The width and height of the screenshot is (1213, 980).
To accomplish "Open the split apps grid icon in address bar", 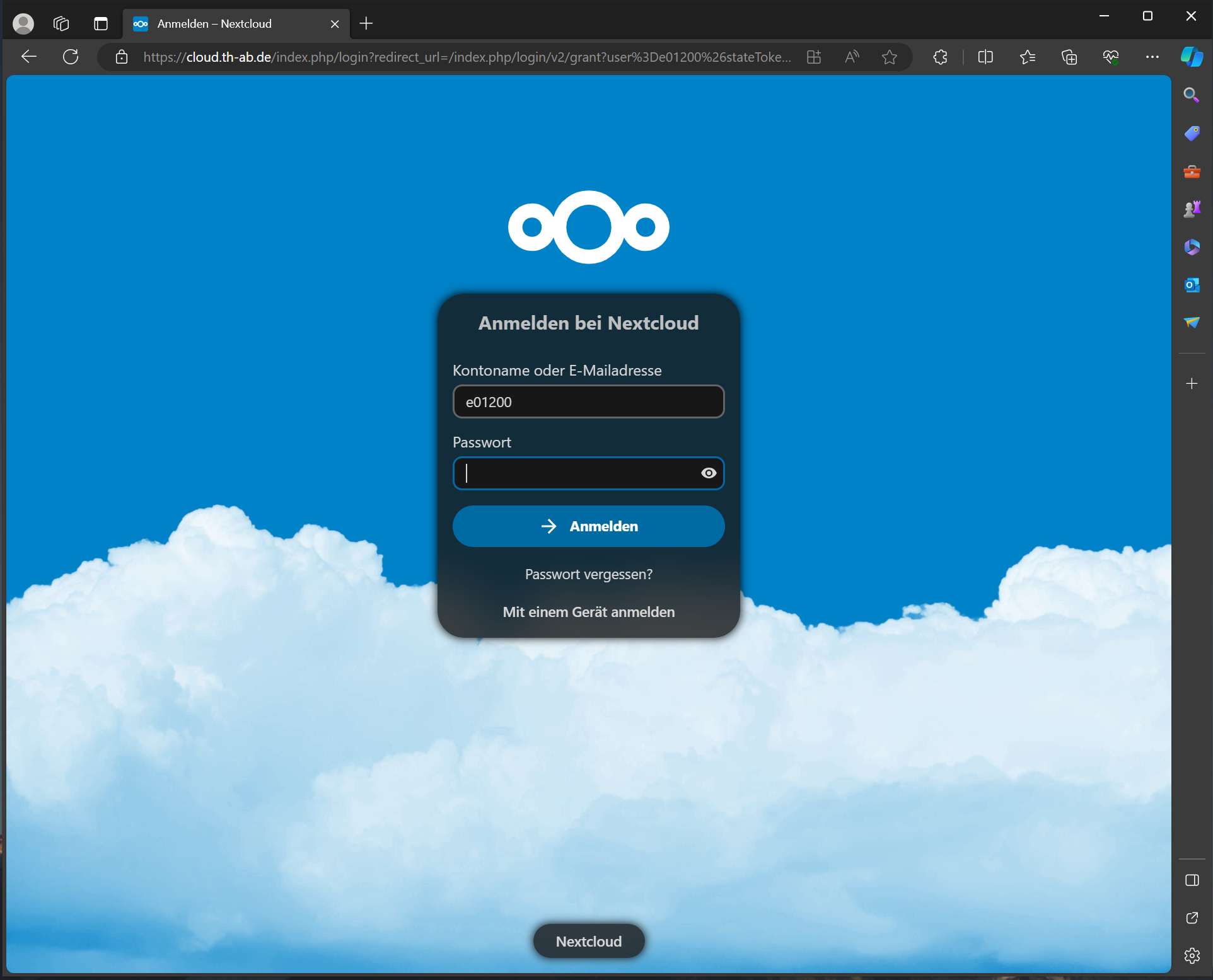I will pyautogui.click(x=814, y=57).
